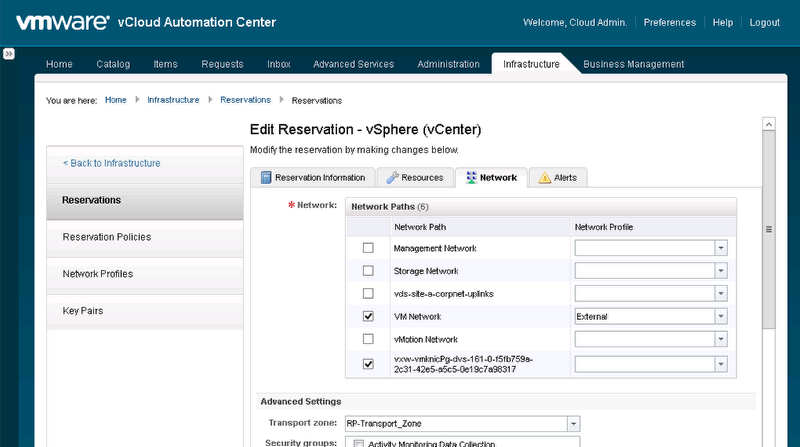Click the Home breadcrumb link
800x447 pixels.
tap(116, 100)
